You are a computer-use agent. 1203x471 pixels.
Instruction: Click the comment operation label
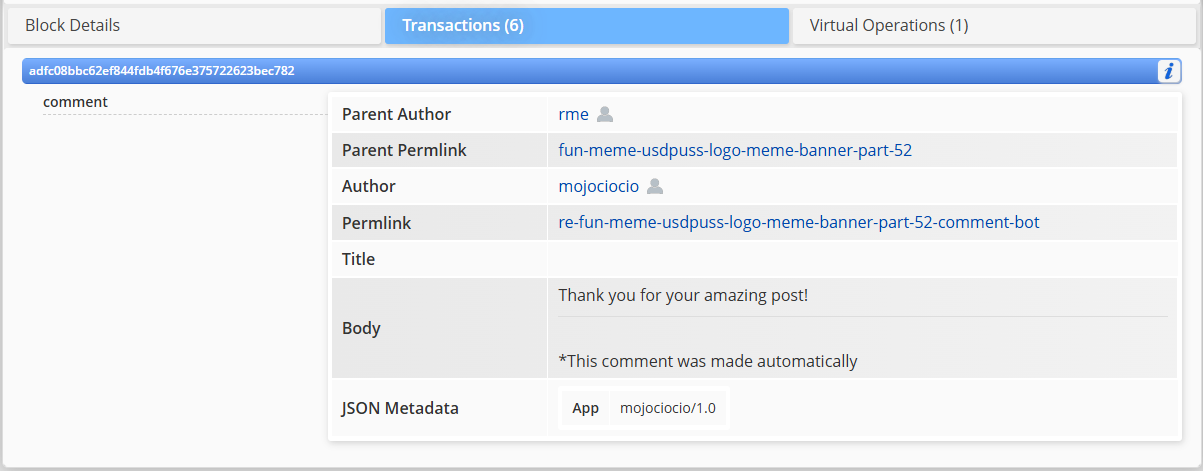[x=75, y=102]
